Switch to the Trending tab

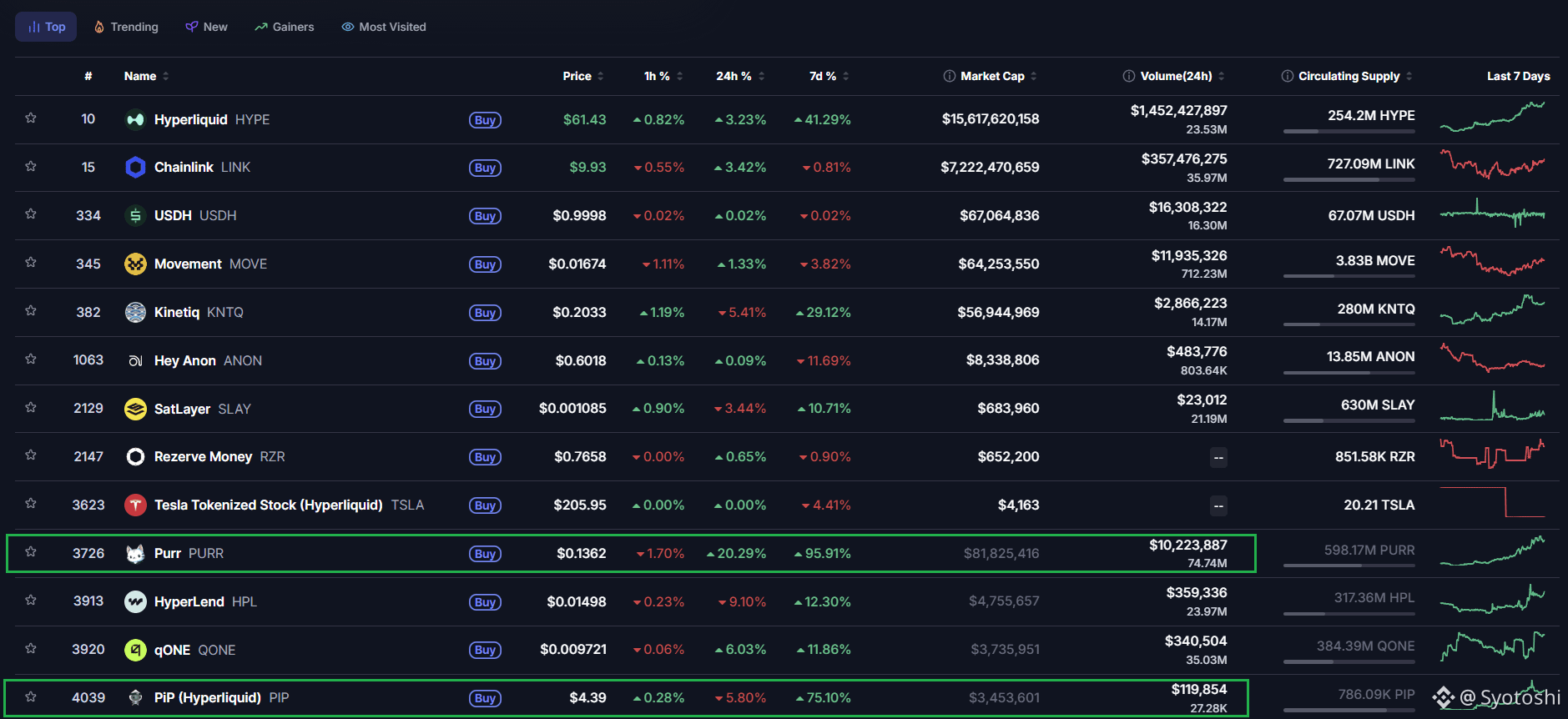click(126, 27)
